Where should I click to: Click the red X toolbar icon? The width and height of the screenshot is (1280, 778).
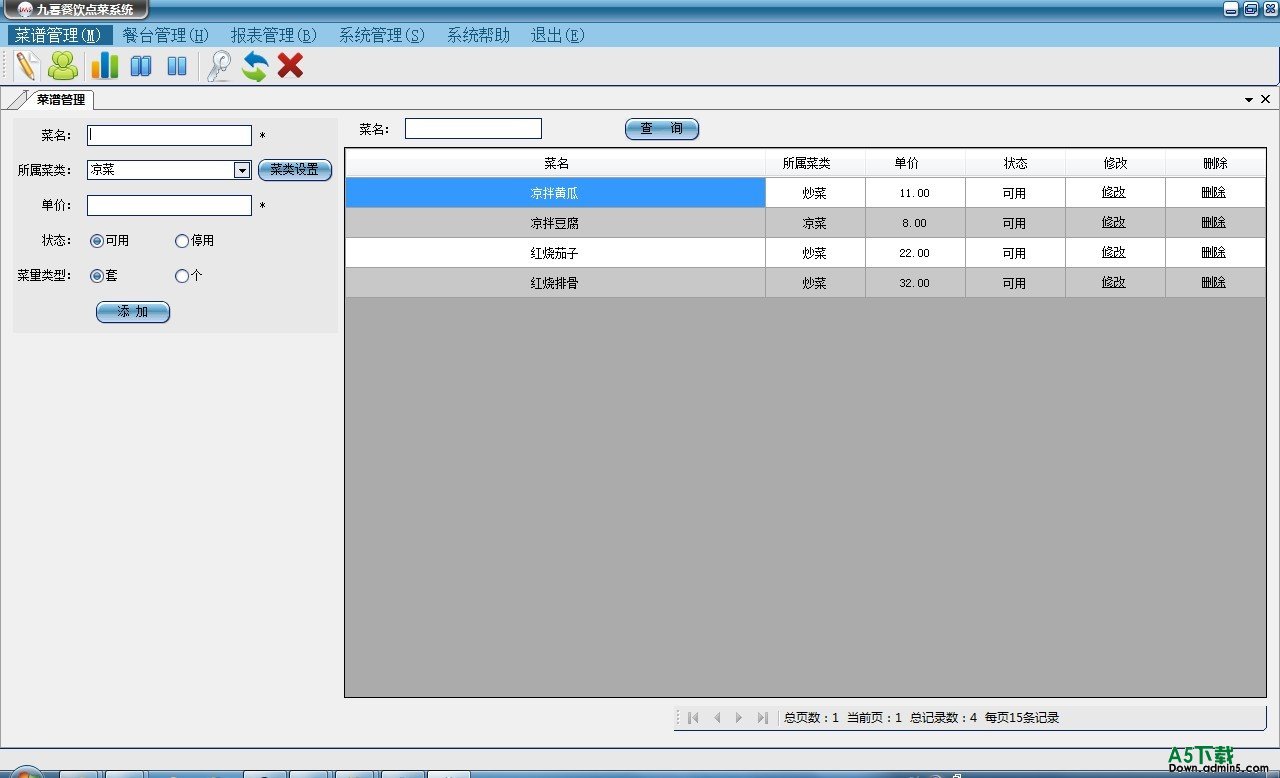(290, 66)
